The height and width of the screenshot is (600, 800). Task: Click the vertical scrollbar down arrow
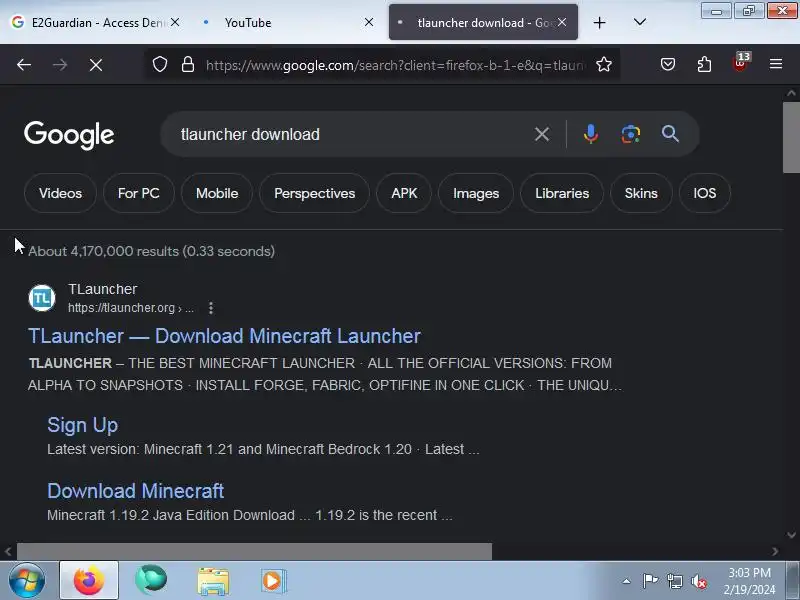pos(791,535)
